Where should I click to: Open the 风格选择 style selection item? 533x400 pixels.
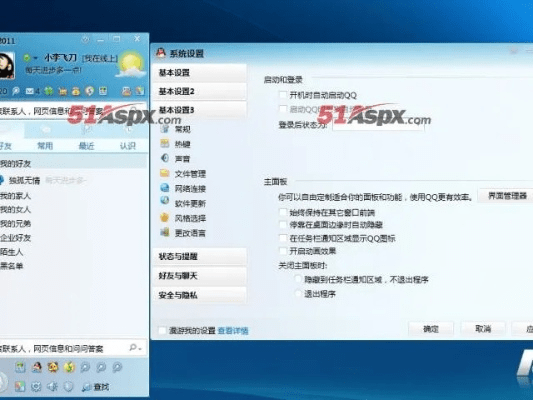click(x=183, y=218)
